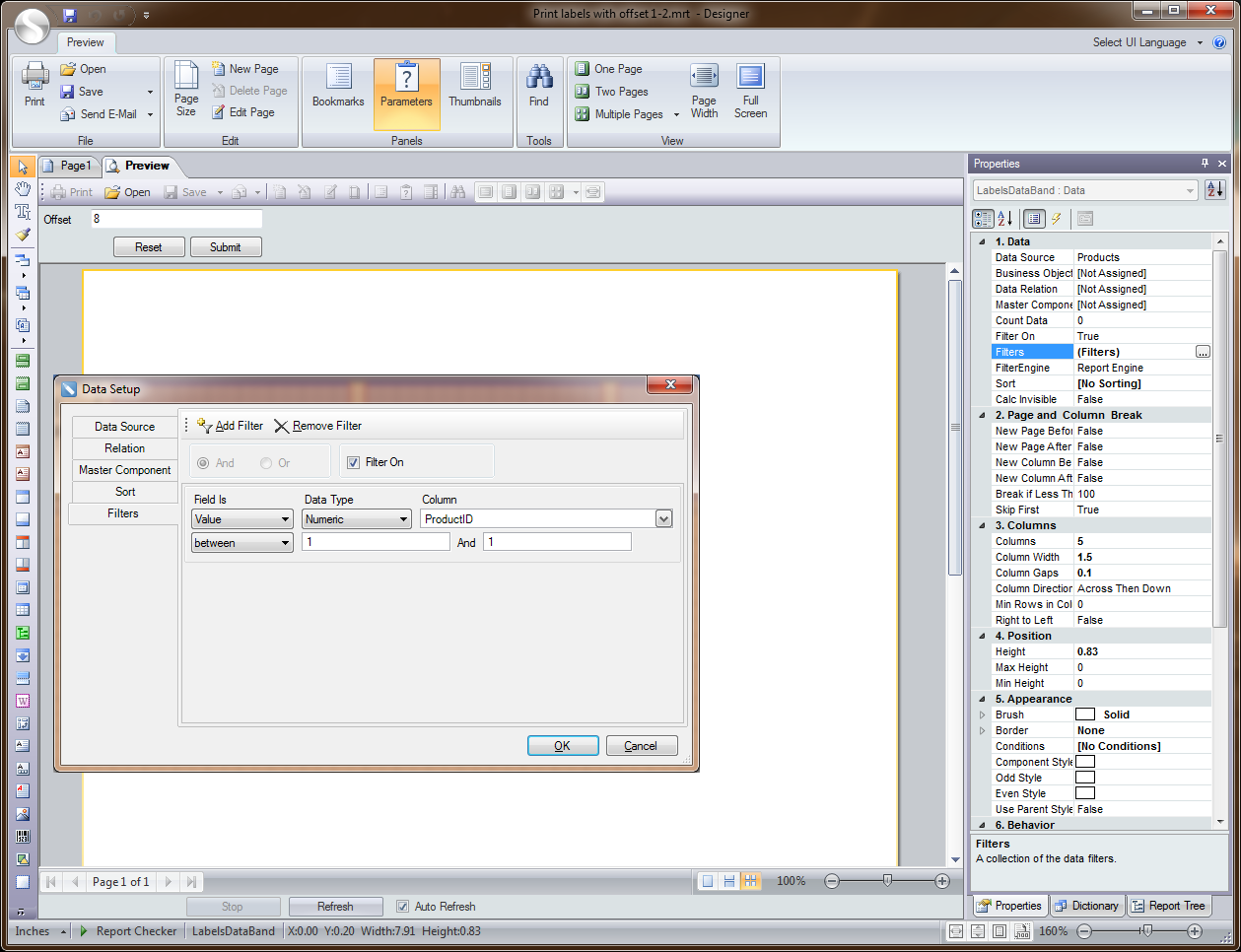The image size is (1241, 952).
Task: Open the Field Is Value dropdown
Action: pyautogui.click(x=242, y=519)
